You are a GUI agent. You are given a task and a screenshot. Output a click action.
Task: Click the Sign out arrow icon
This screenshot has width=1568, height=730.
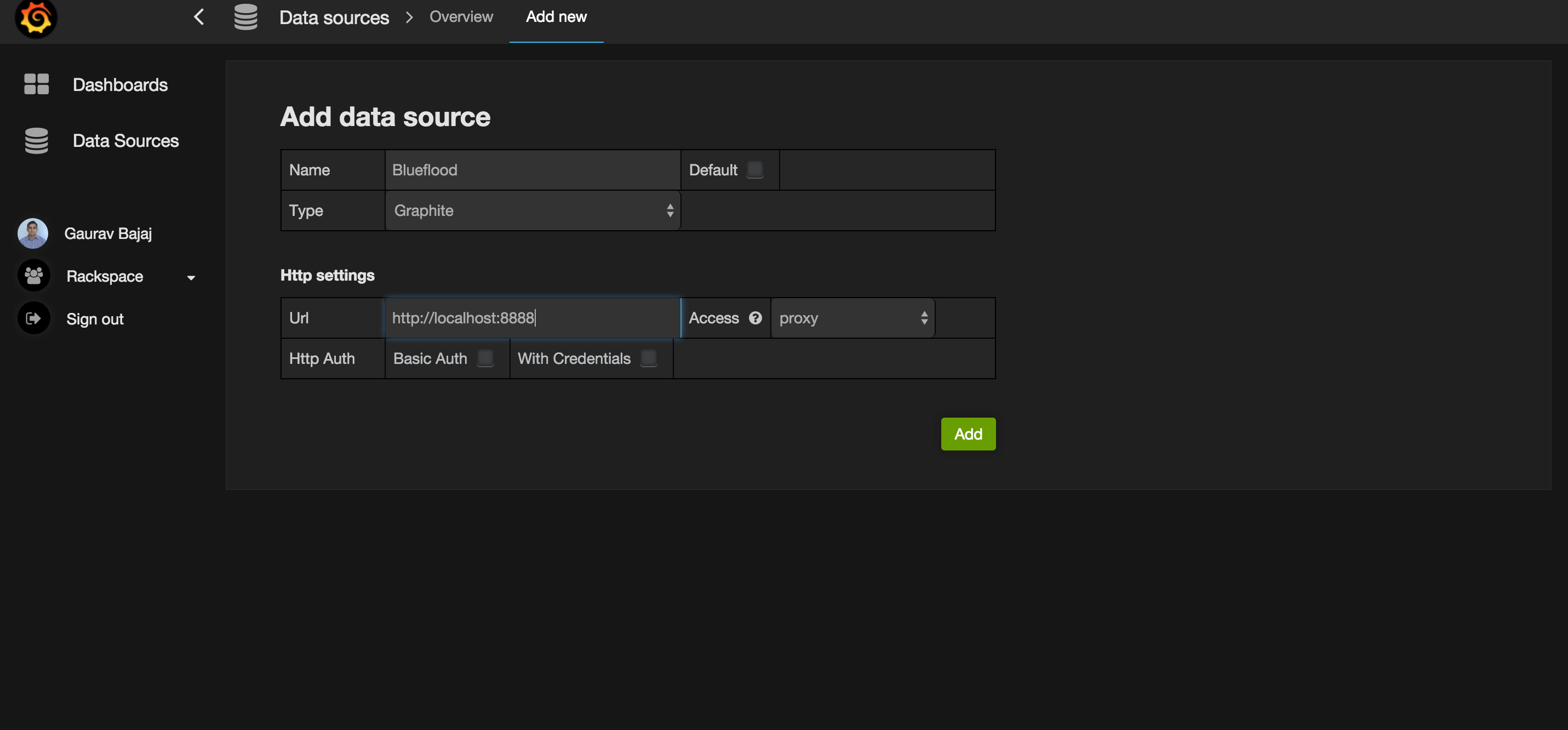(x=33, y=318)
